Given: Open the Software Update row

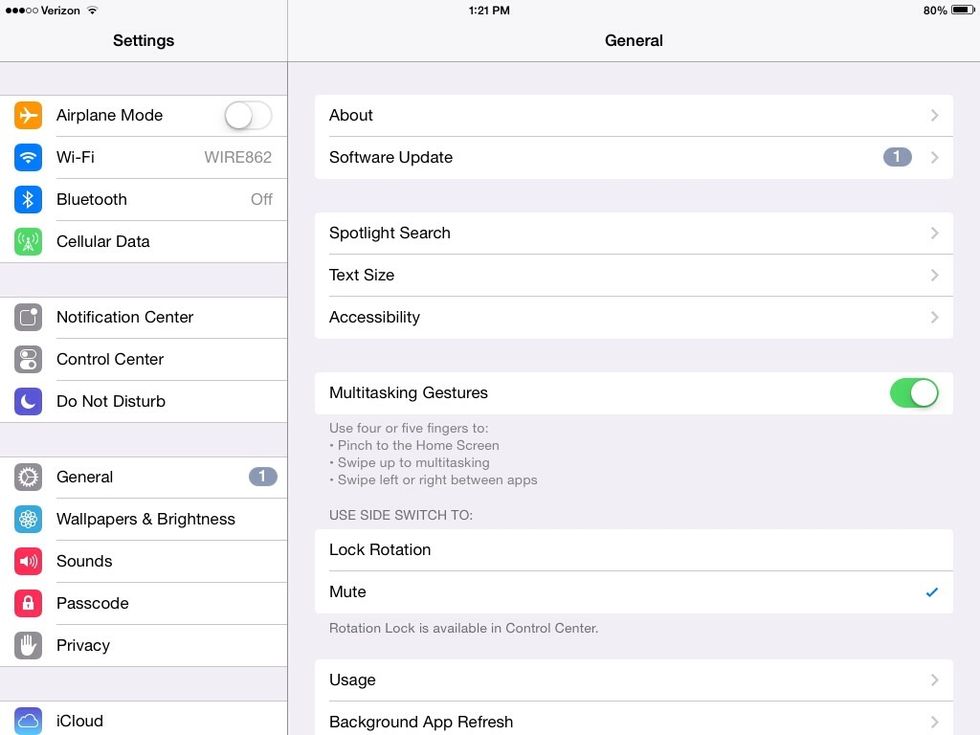Looking at the screenshot, I should tap(634, 158).
